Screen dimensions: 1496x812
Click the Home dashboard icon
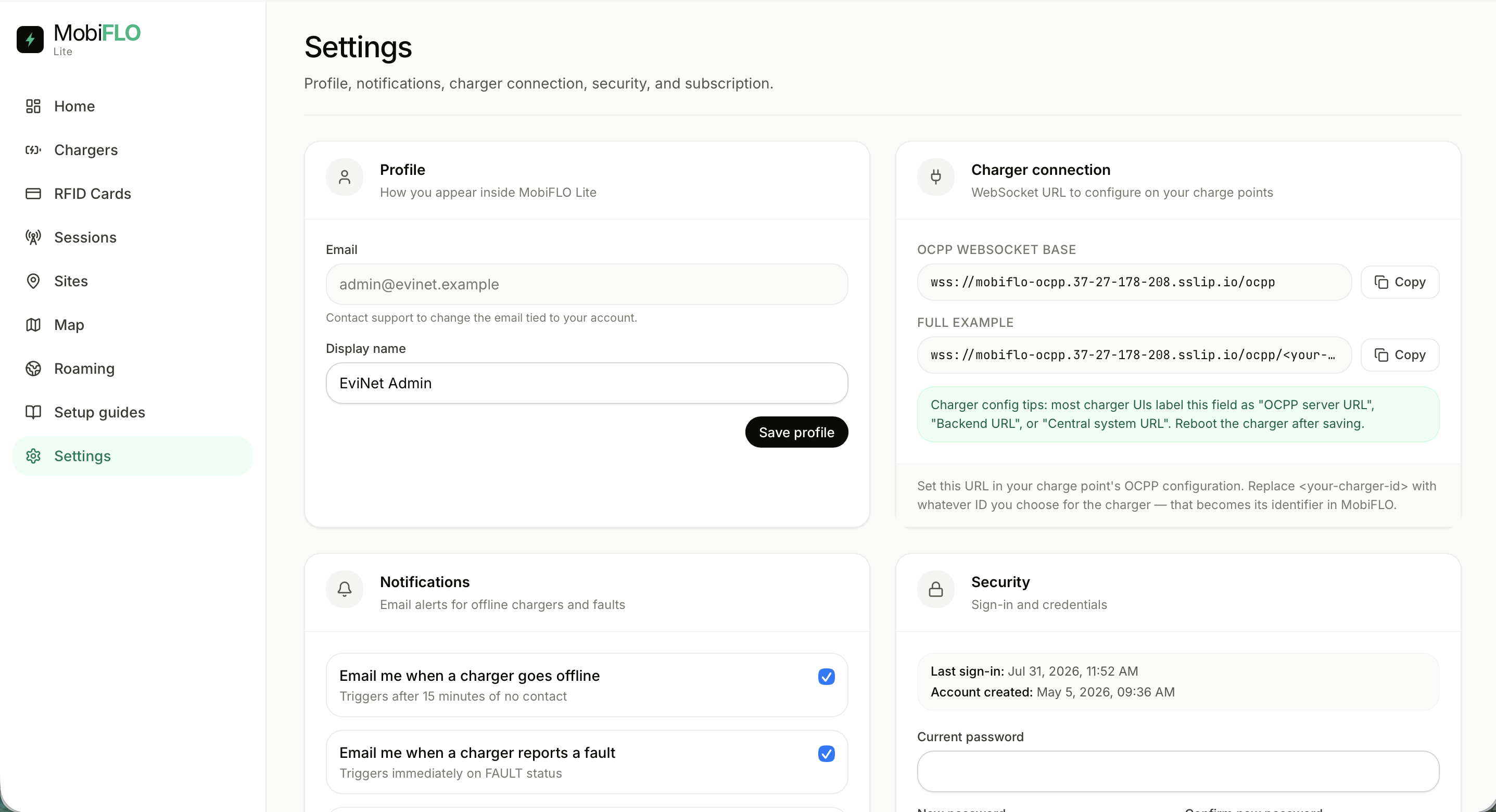[33, 106]
